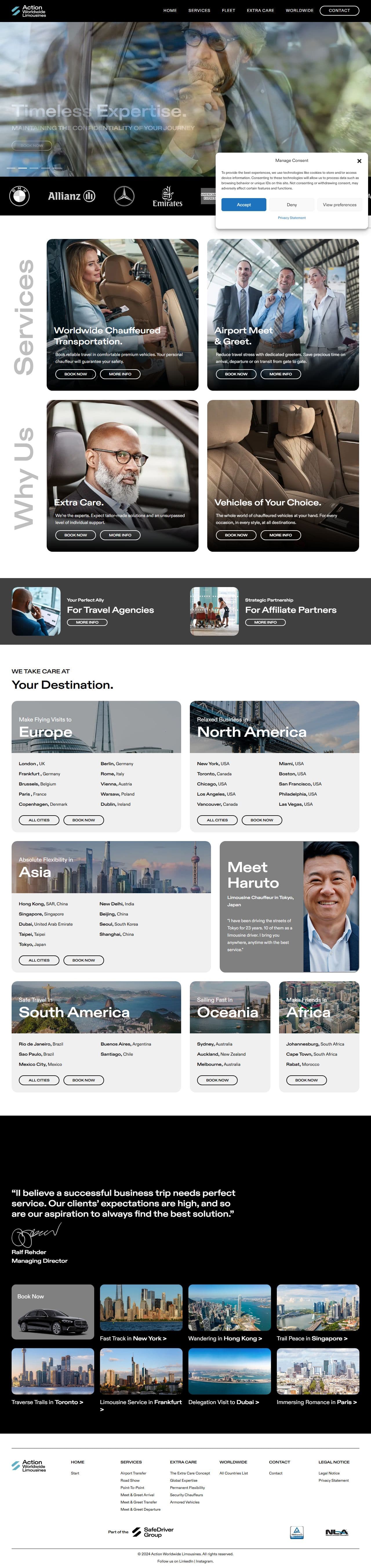Click the Action Worldwide Limousines header logo

(x=29, y=11)
